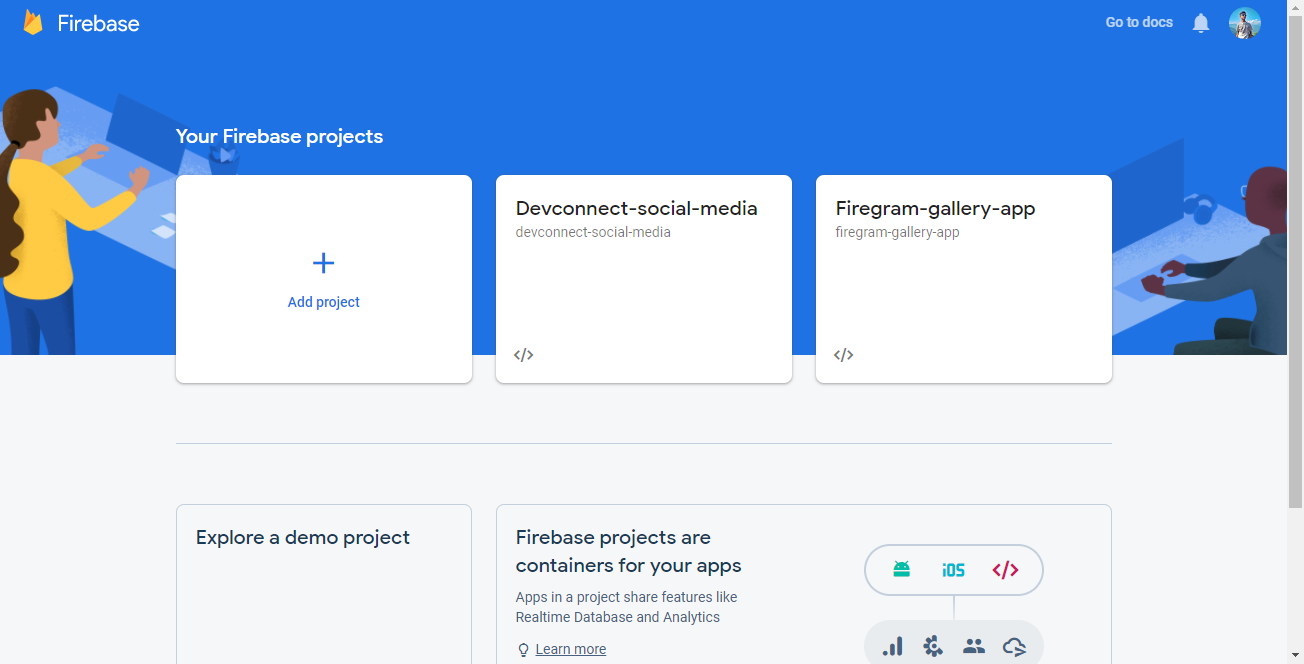Click the people users icon

click(x=974, y=647)
